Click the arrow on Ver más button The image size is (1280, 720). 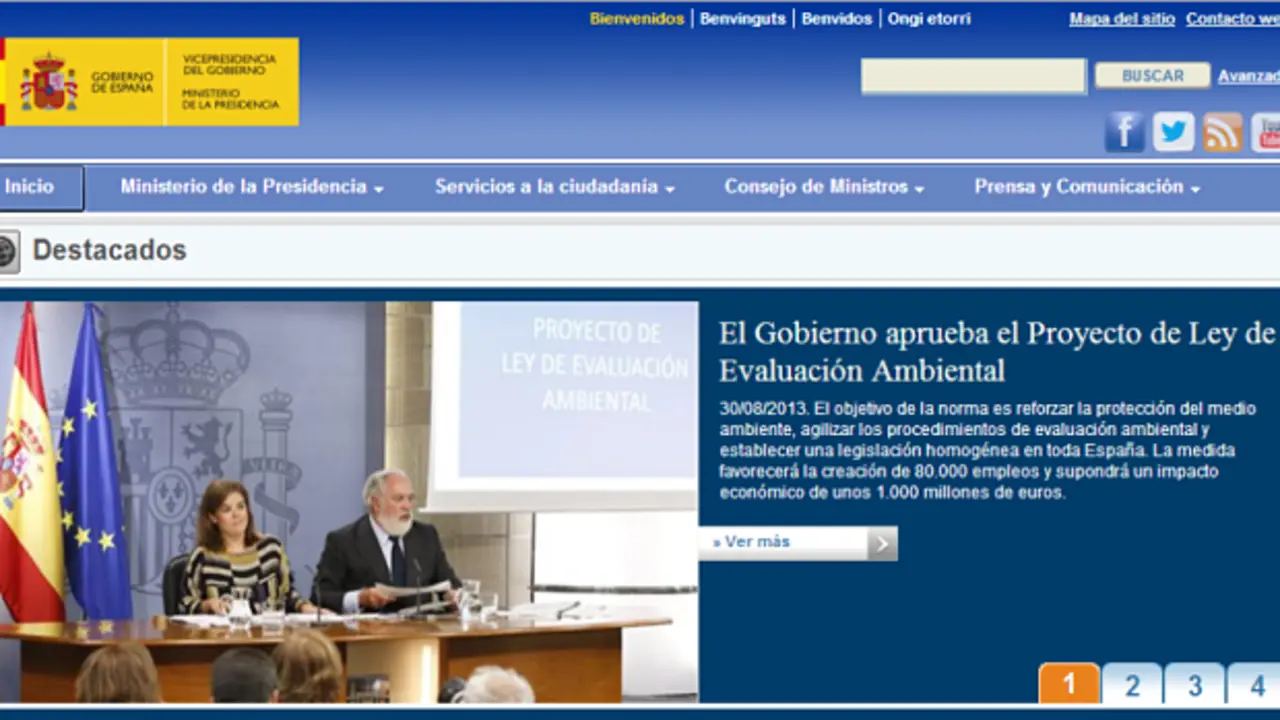(x=882, y=543)
